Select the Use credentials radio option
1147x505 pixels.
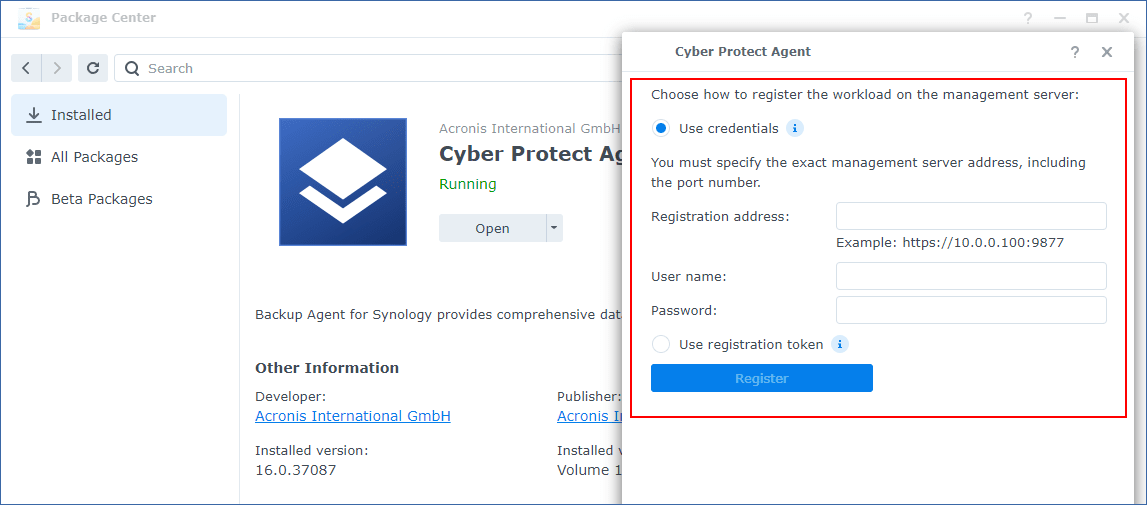(661, 128)
